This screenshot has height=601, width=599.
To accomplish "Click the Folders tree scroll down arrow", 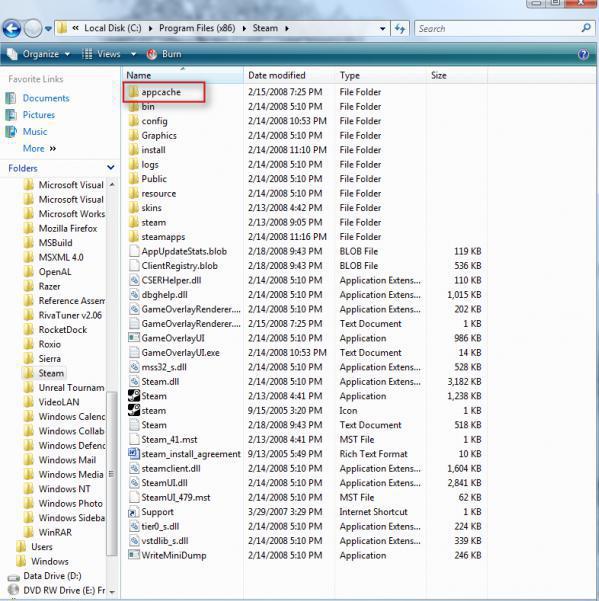I will coord(112,592).
